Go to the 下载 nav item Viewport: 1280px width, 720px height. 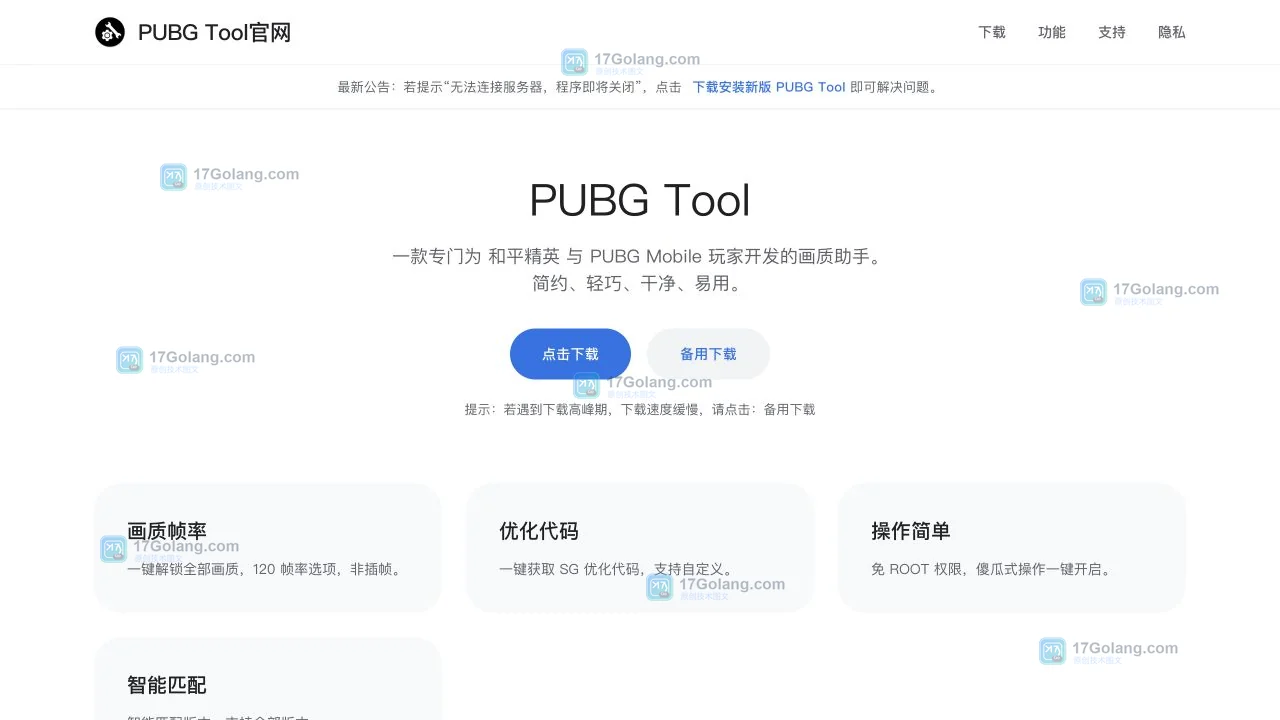pos(992,32)
